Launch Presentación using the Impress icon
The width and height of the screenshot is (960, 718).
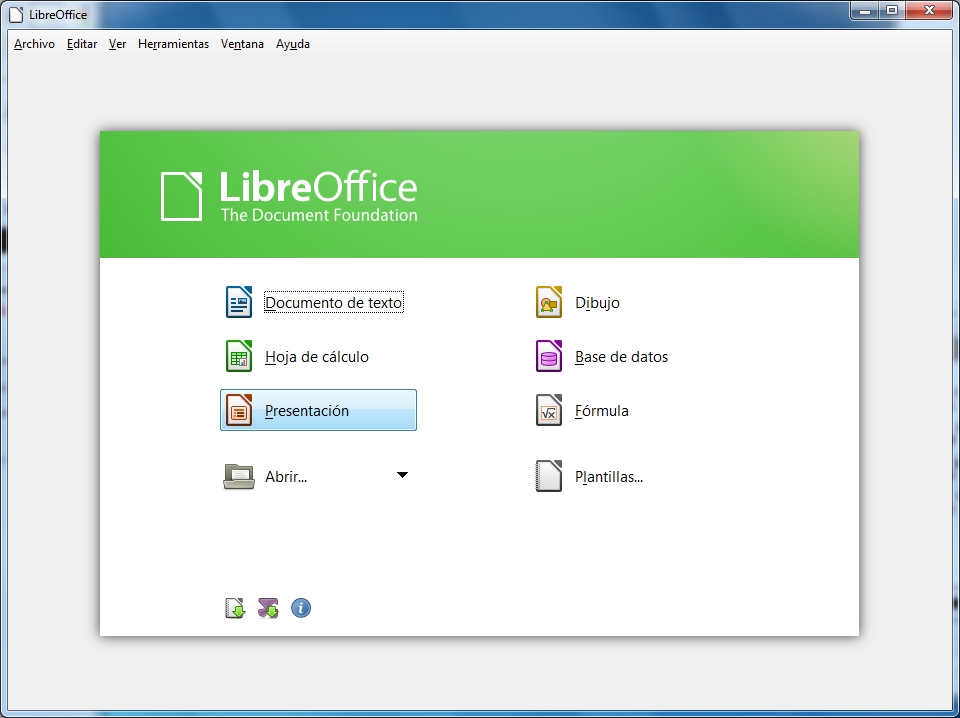[x=238, y=410]
